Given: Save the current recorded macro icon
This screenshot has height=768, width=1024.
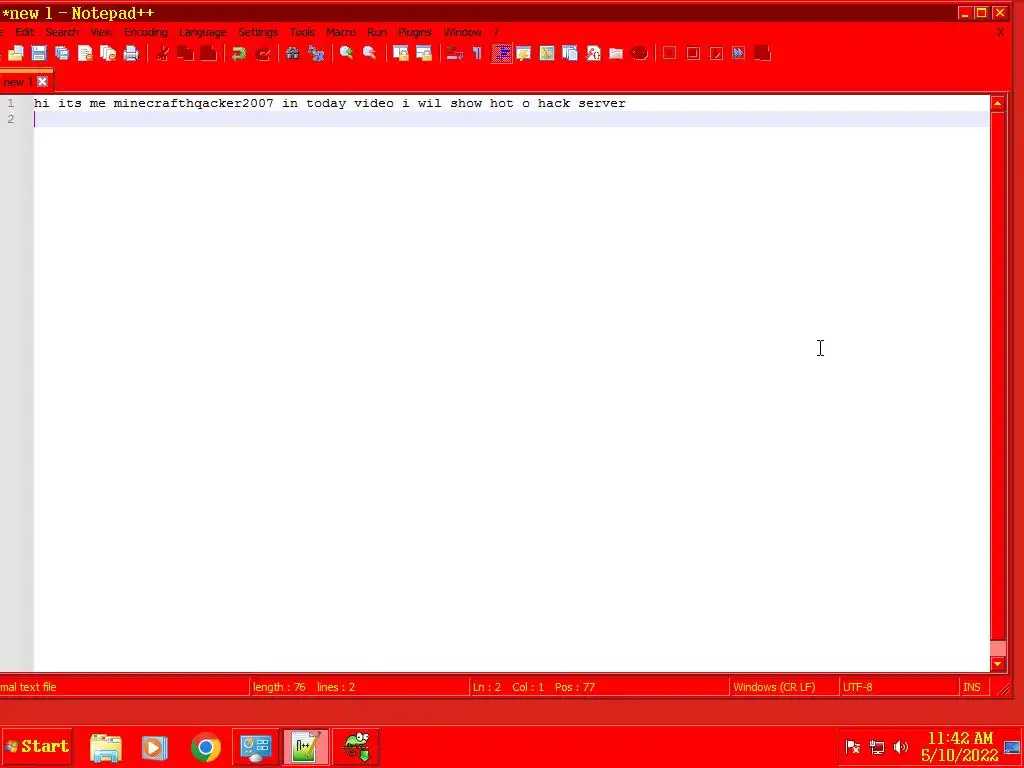Looking at the screenshot, I should (762, 54).
